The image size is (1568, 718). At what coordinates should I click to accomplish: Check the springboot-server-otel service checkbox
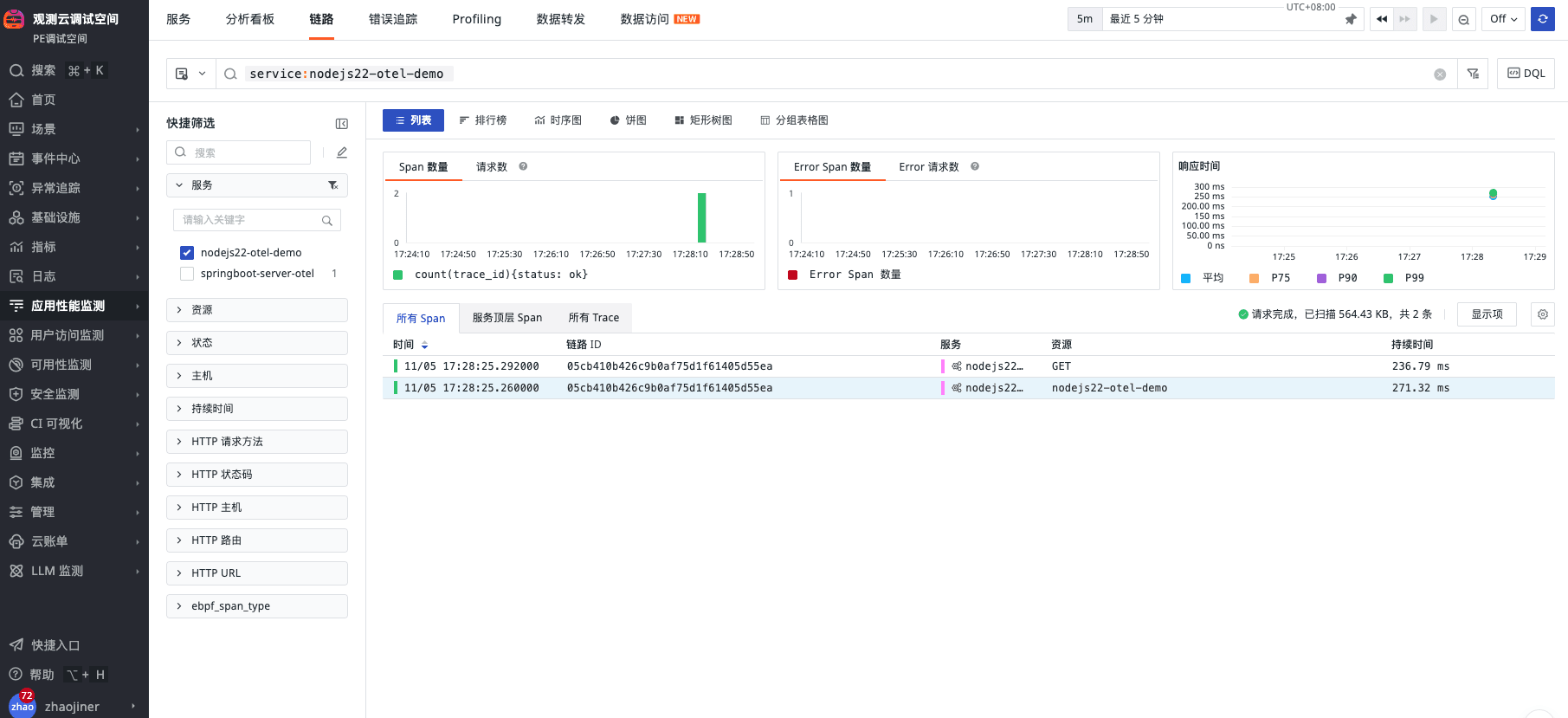[x=187, y=274]
